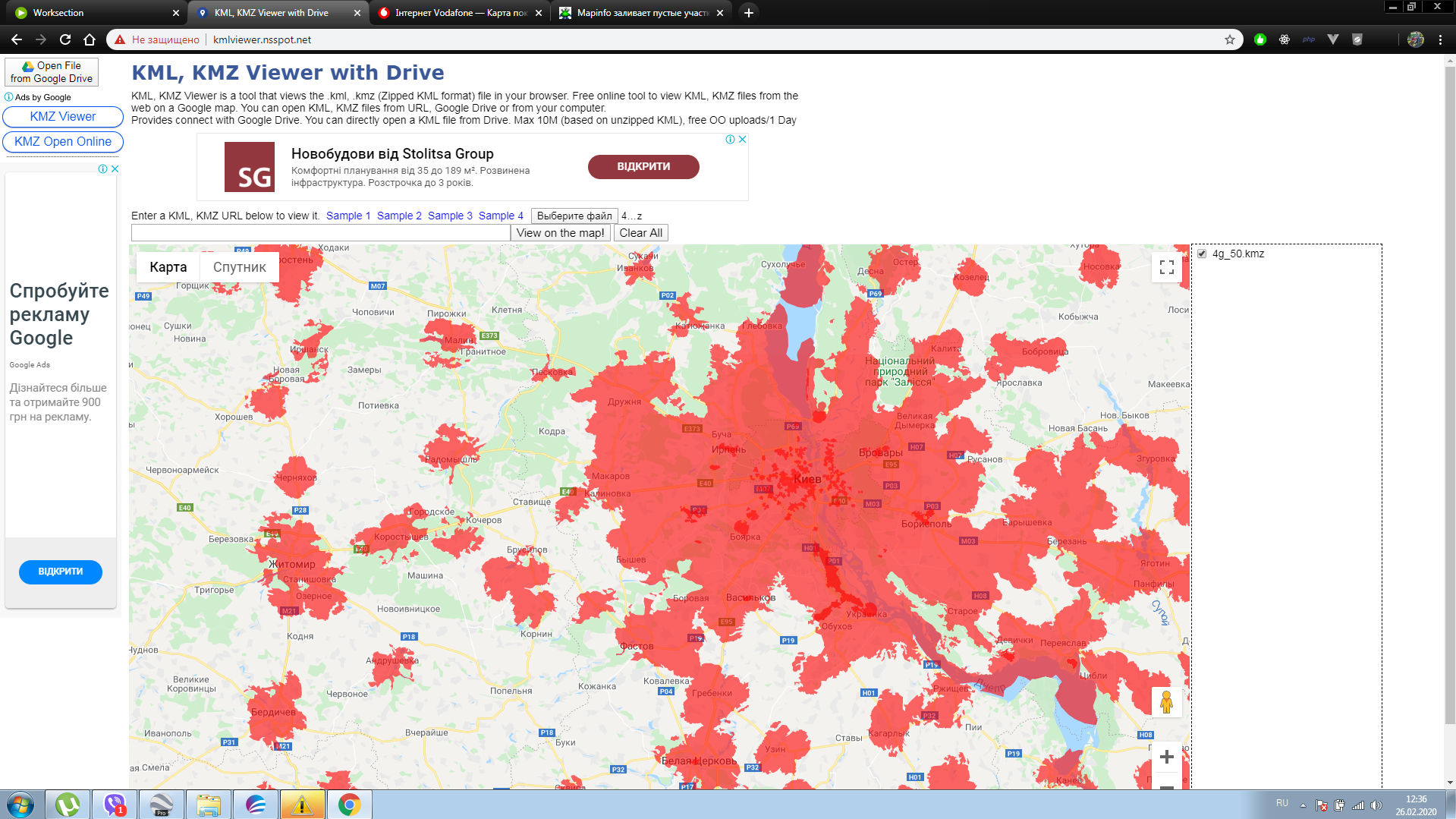View the not-secure site warning
The height and width of the screenshot is (819, 1456).
pyautogui.click(x=158, y=39)
